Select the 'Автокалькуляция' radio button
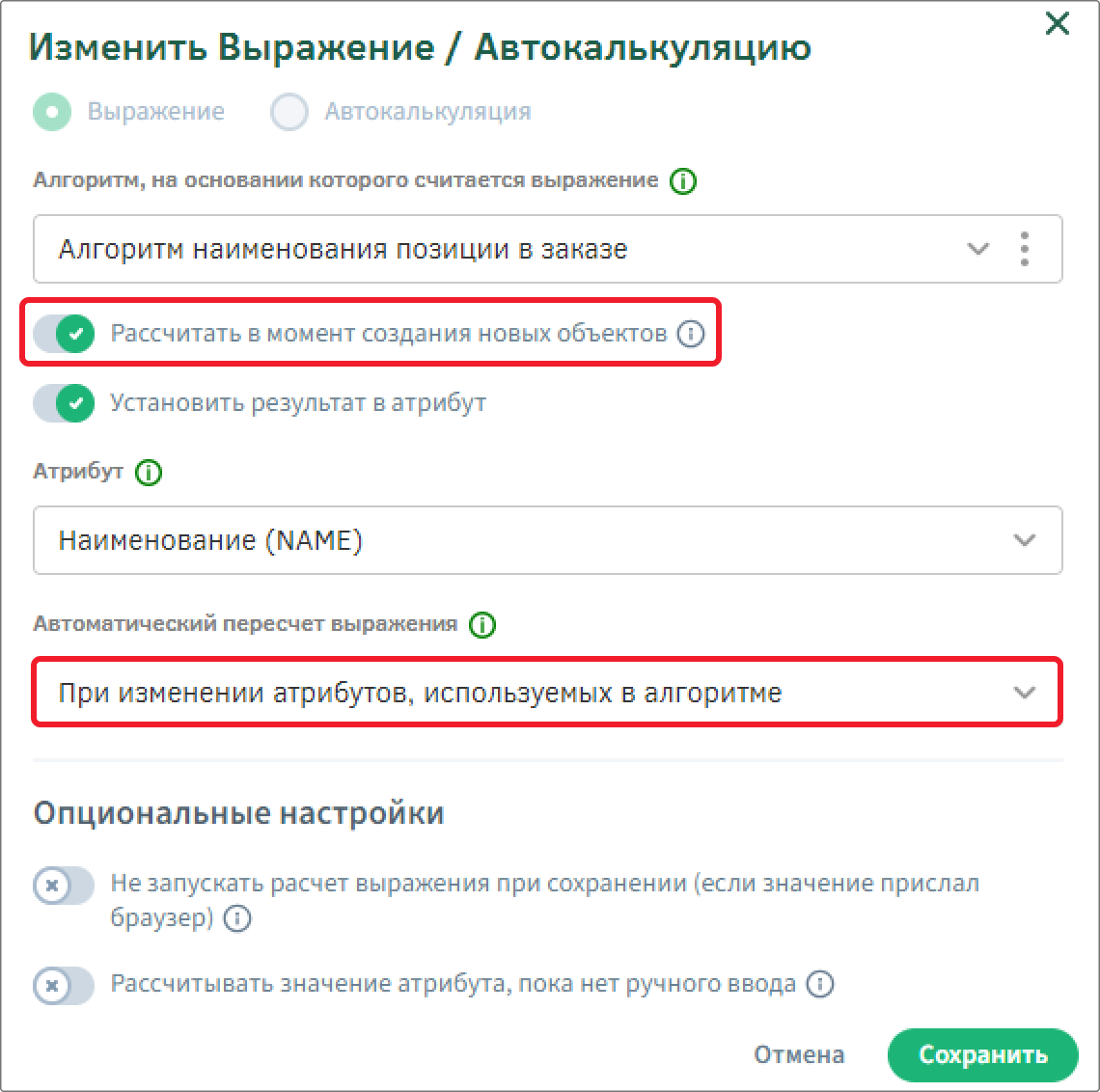1100x1092 pixels. [x=289, y=112]
